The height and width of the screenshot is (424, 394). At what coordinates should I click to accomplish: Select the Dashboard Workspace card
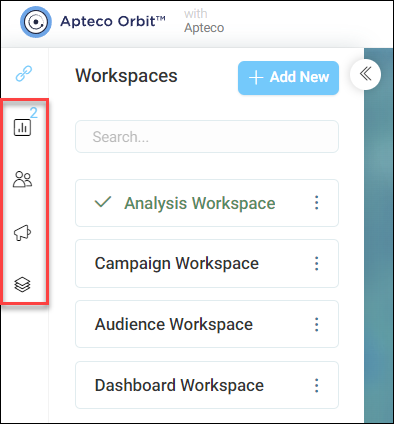click(207, 385)
